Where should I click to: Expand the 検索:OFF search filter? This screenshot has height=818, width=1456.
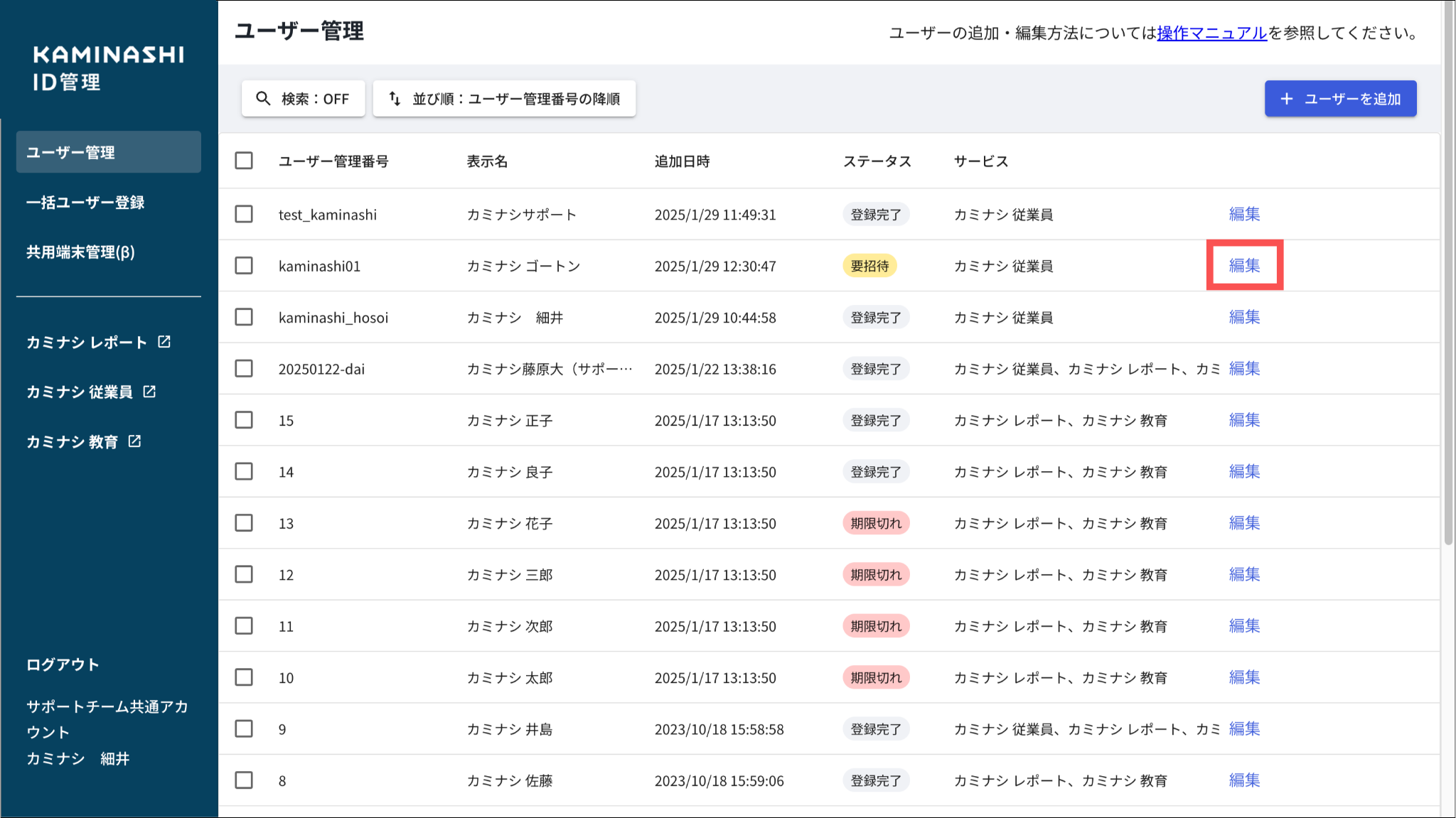(304, 99)
